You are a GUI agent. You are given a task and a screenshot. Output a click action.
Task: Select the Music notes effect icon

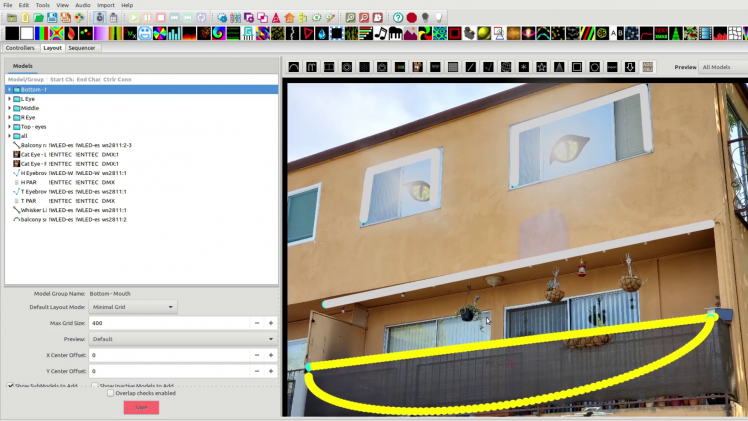tap(381, 33)
